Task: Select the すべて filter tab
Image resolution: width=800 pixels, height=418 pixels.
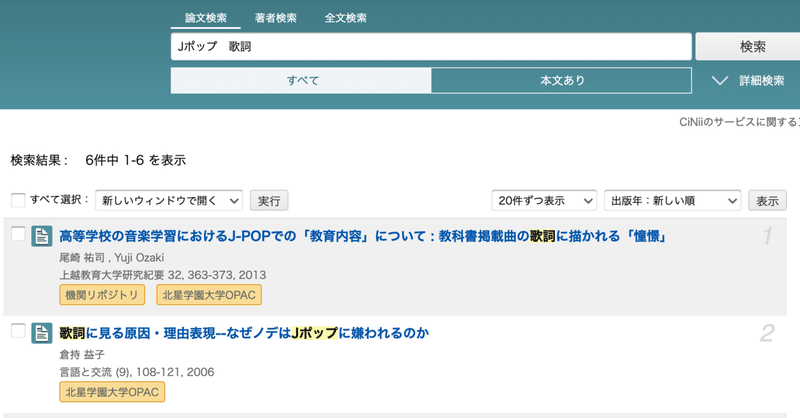Action: (301, 81)
